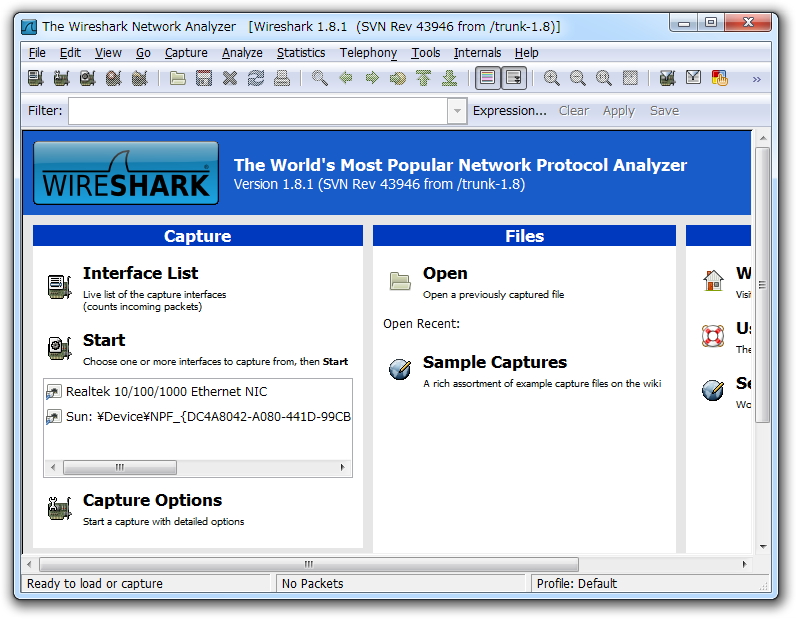Click the vertical scrollbar down arrow
The image size is (796, 619).
pyautogui.click(x=762, y=547)
